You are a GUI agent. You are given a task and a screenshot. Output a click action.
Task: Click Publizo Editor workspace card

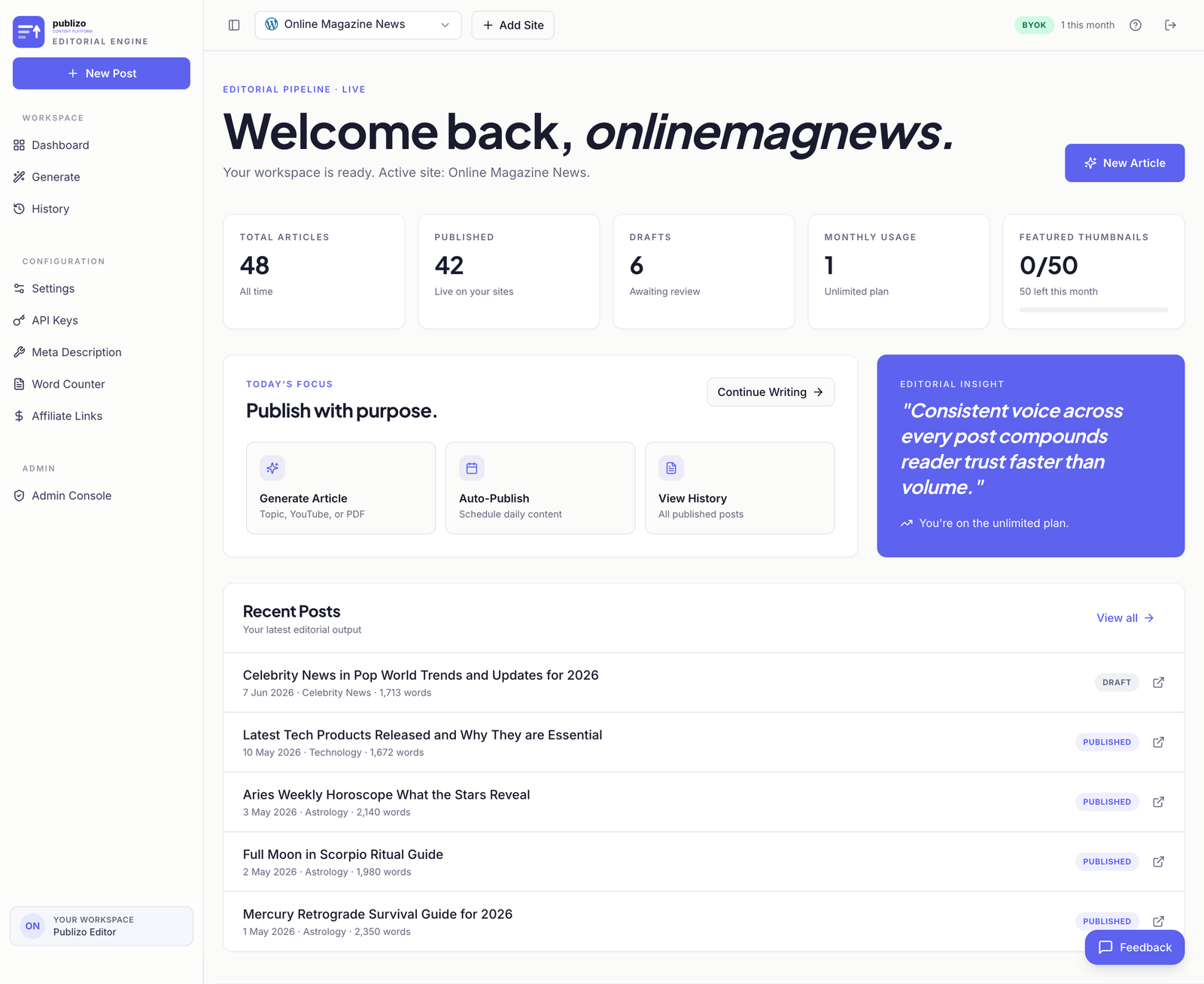[102, 926]
